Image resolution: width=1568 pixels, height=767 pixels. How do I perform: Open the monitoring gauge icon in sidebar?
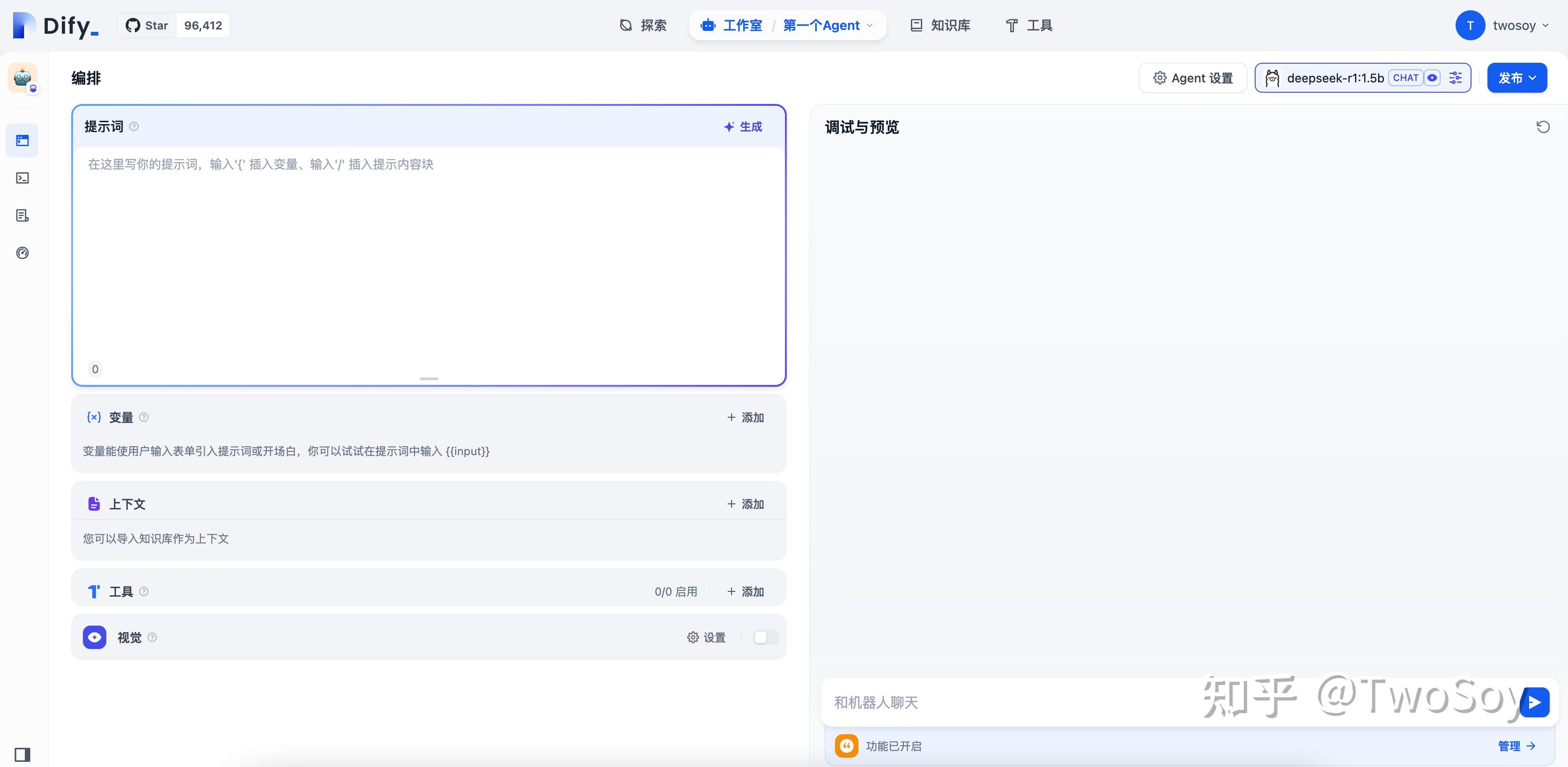point(22,253)
